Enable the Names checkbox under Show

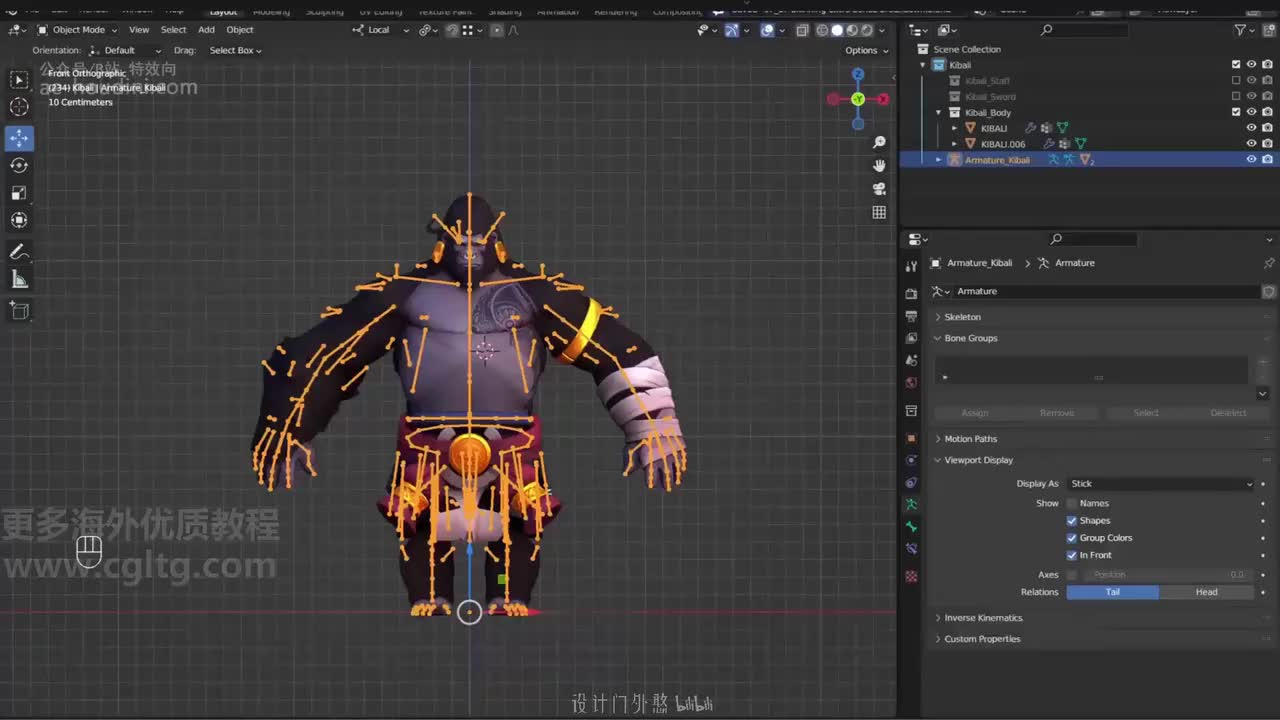click(x=1072, y=503)
